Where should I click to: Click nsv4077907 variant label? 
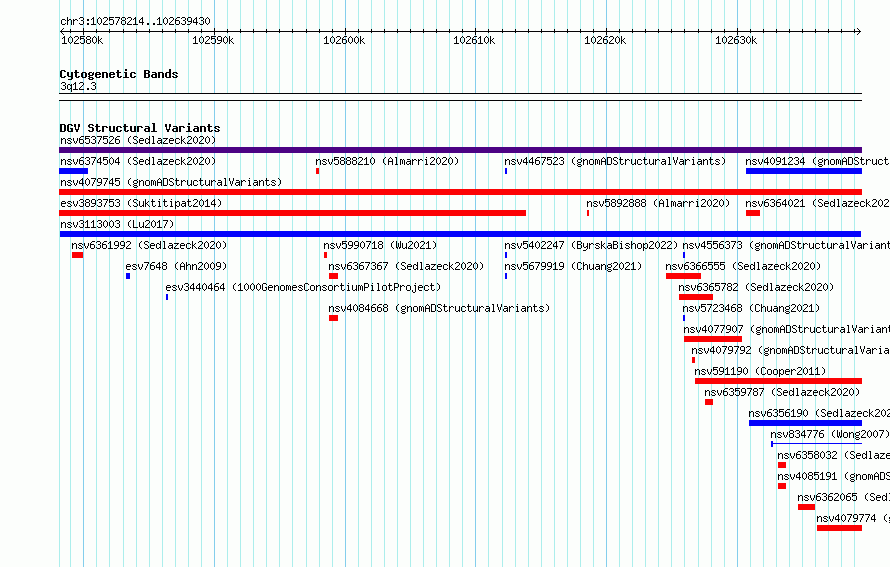coord(787,329)
